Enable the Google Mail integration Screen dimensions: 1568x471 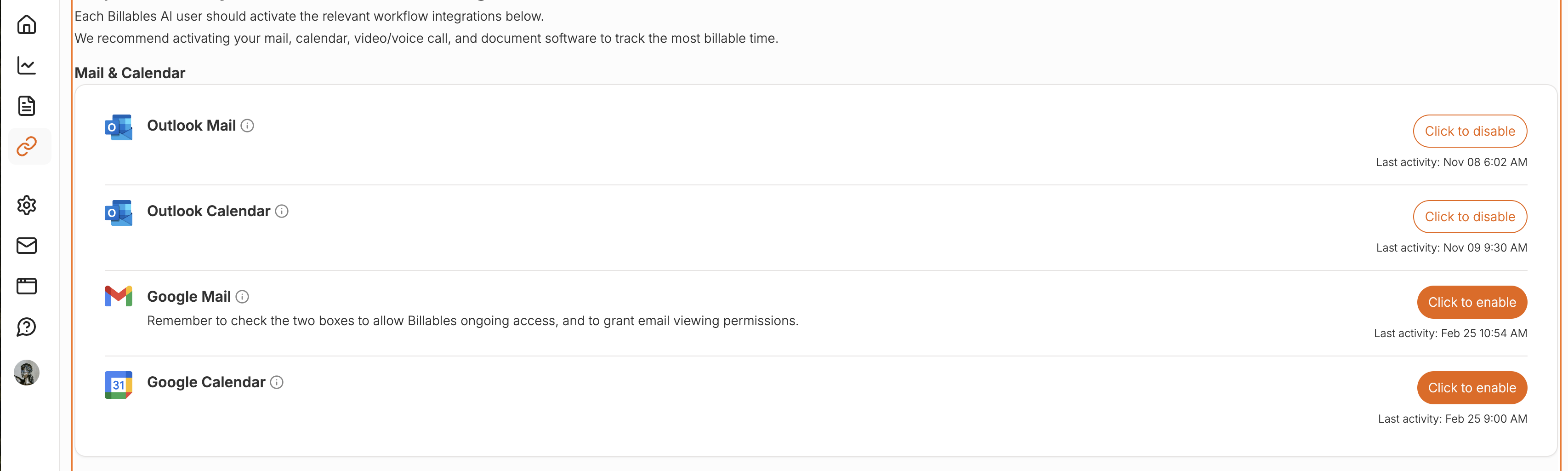coord(1471,302)
